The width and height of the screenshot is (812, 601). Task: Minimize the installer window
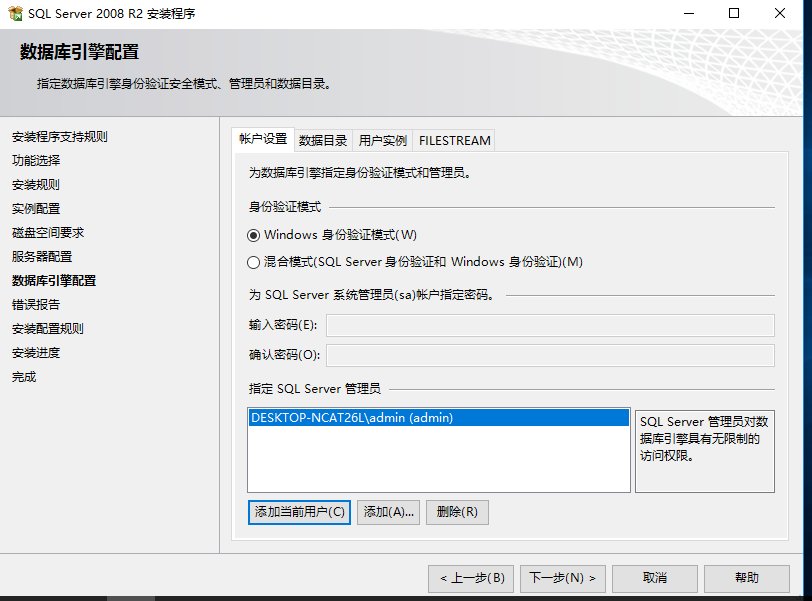pyautogui.click(x=688, y=14)
